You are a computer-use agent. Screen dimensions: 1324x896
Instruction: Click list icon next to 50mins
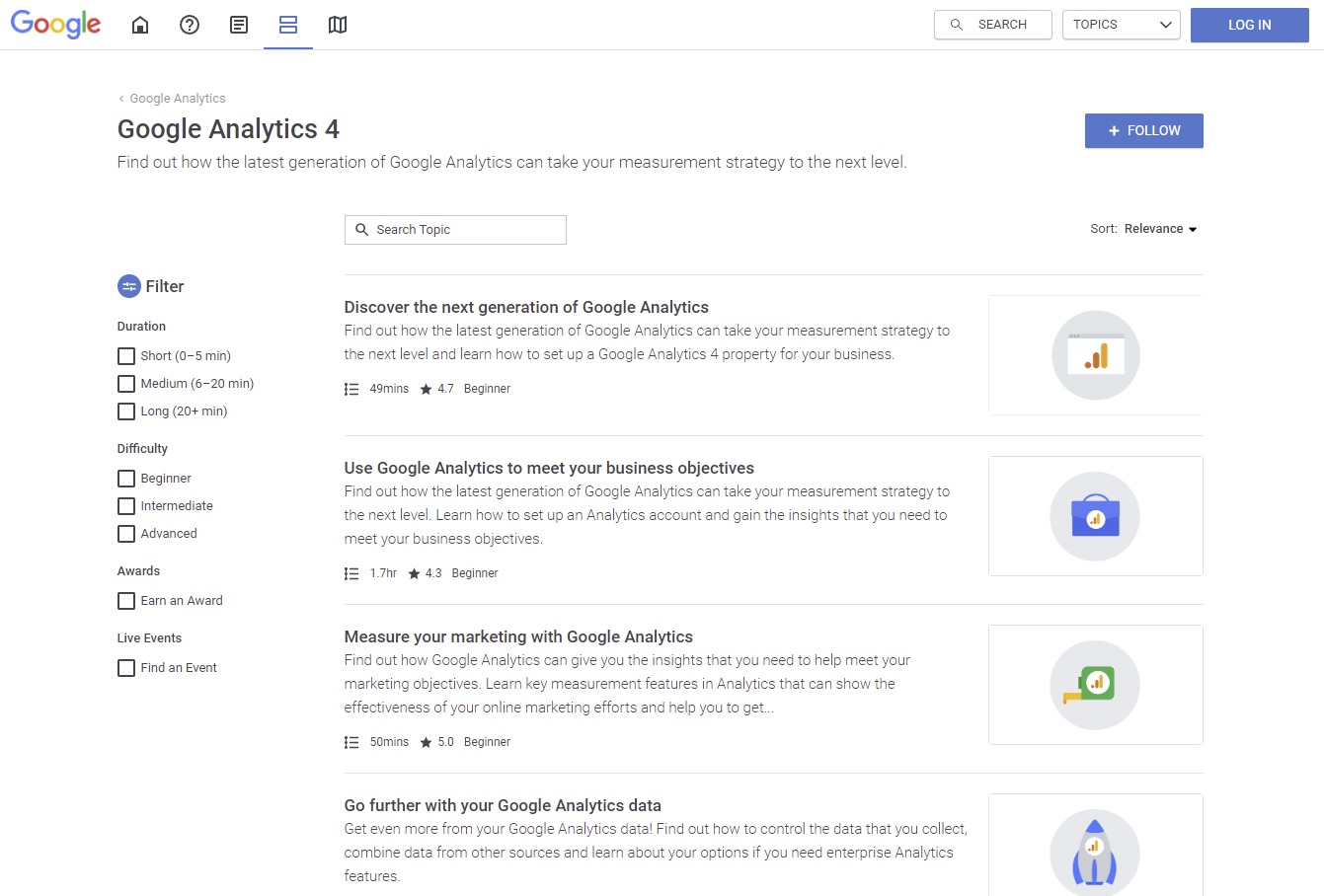click(x=351, y=742)
